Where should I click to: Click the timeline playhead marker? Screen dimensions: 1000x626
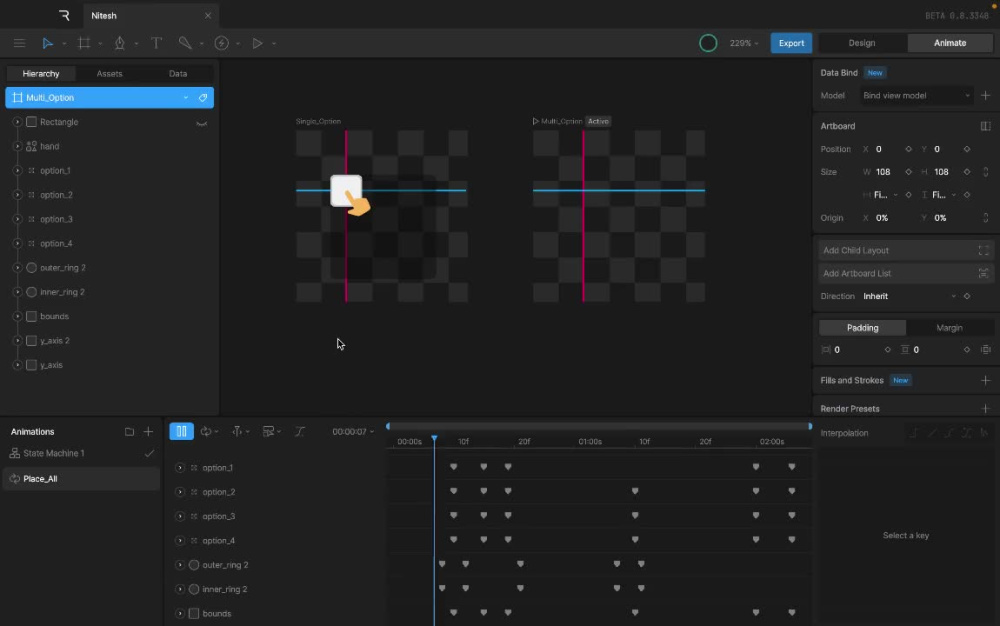[x=434, y=439]
